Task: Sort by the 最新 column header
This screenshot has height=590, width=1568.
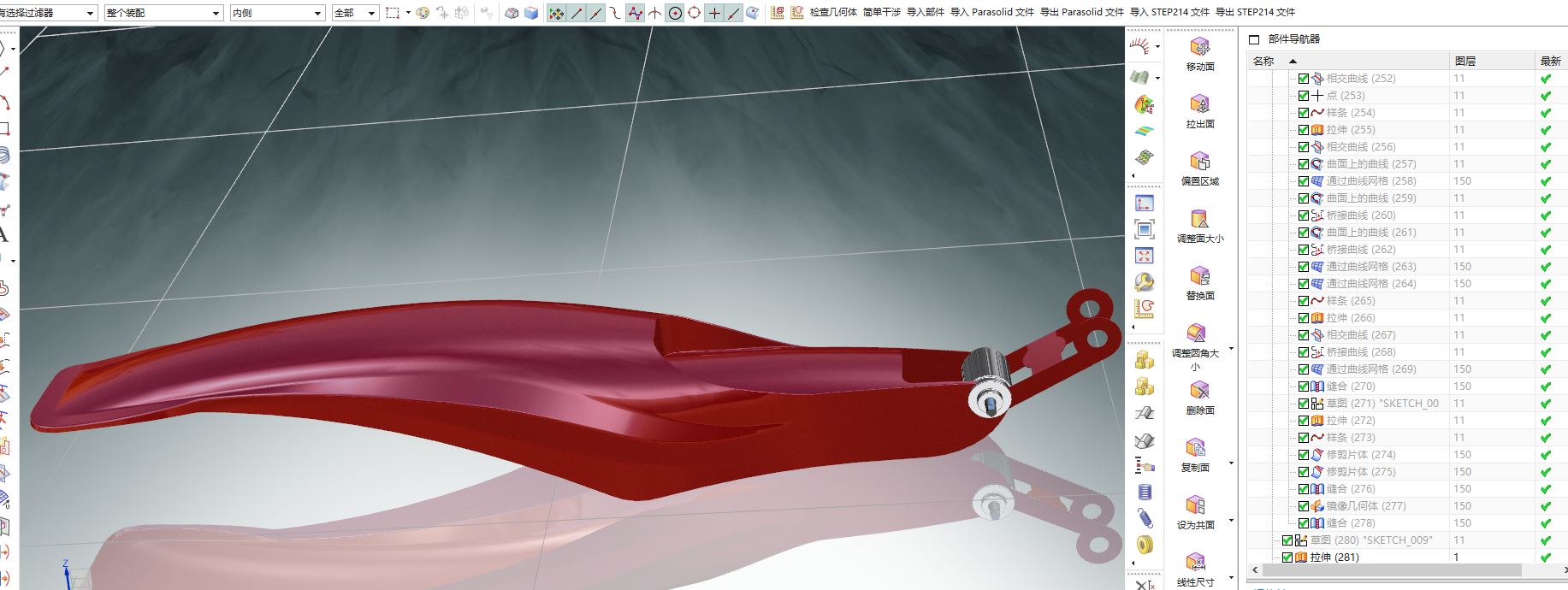Action: click(1551, 61)
